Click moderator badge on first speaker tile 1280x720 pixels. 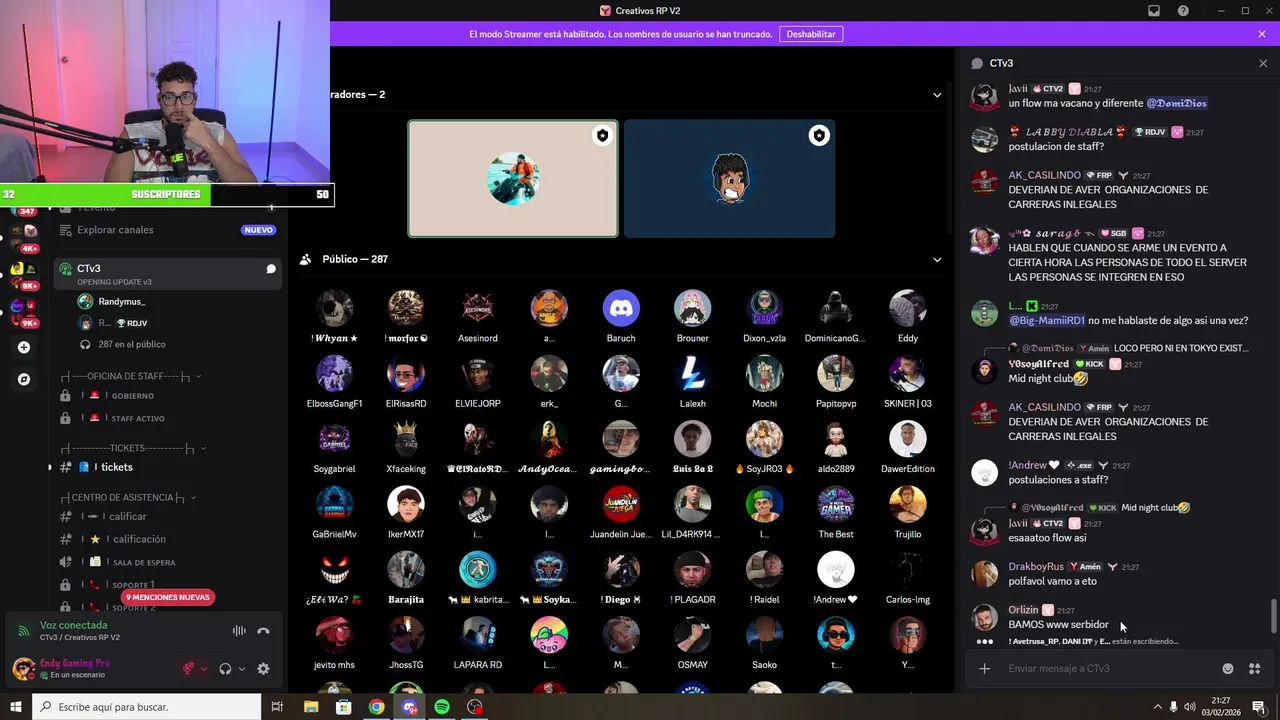point(602,136)
